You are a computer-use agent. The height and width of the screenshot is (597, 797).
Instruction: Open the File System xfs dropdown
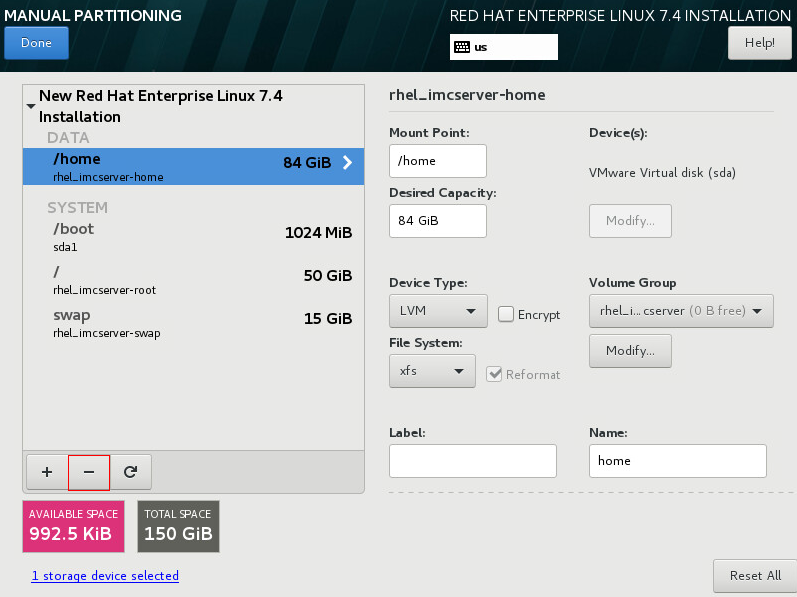(x=433, y=371)
